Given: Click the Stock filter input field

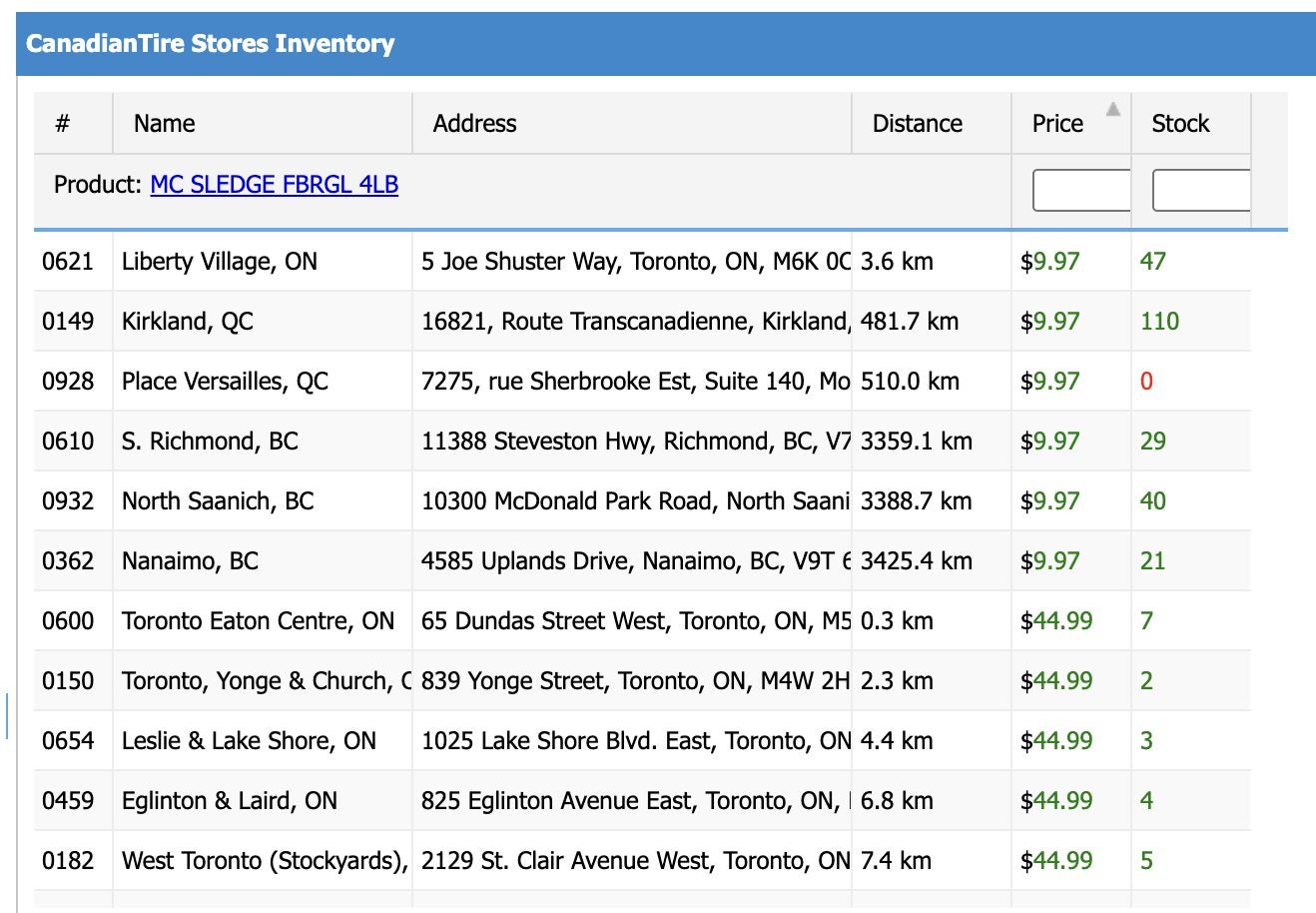Looking at the screenshot, I should [x=1201, y=191].
